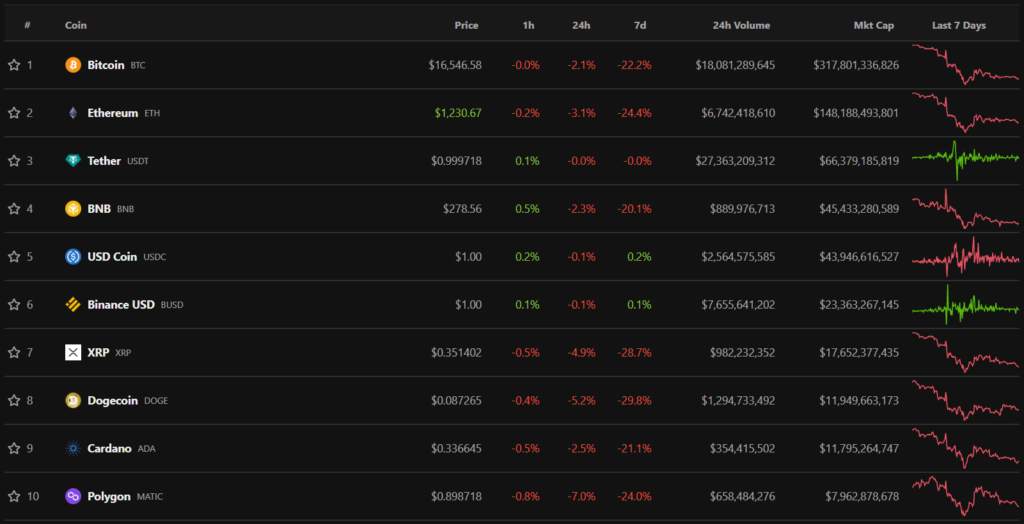Click the Tether coin logo icon
Image resolution: width=1024 pixels, height=524 pixels.
coord(73,161)
